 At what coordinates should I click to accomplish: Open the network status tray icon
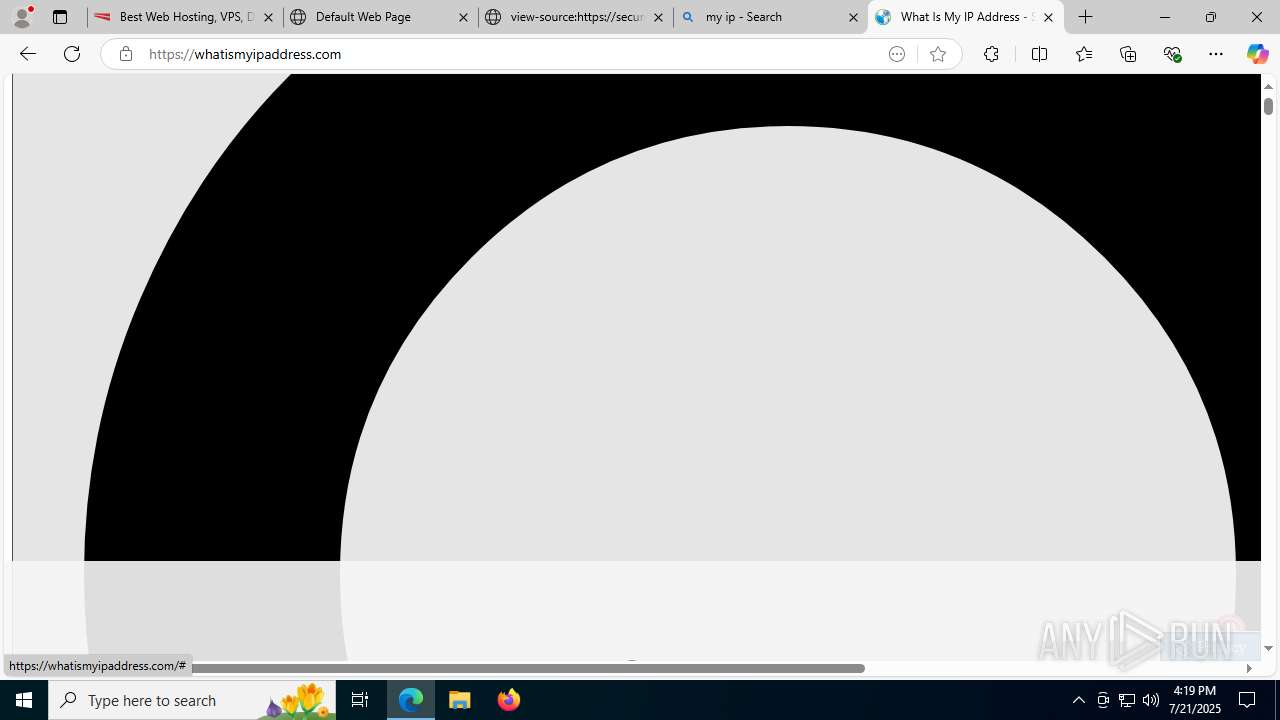point(1127,700)
